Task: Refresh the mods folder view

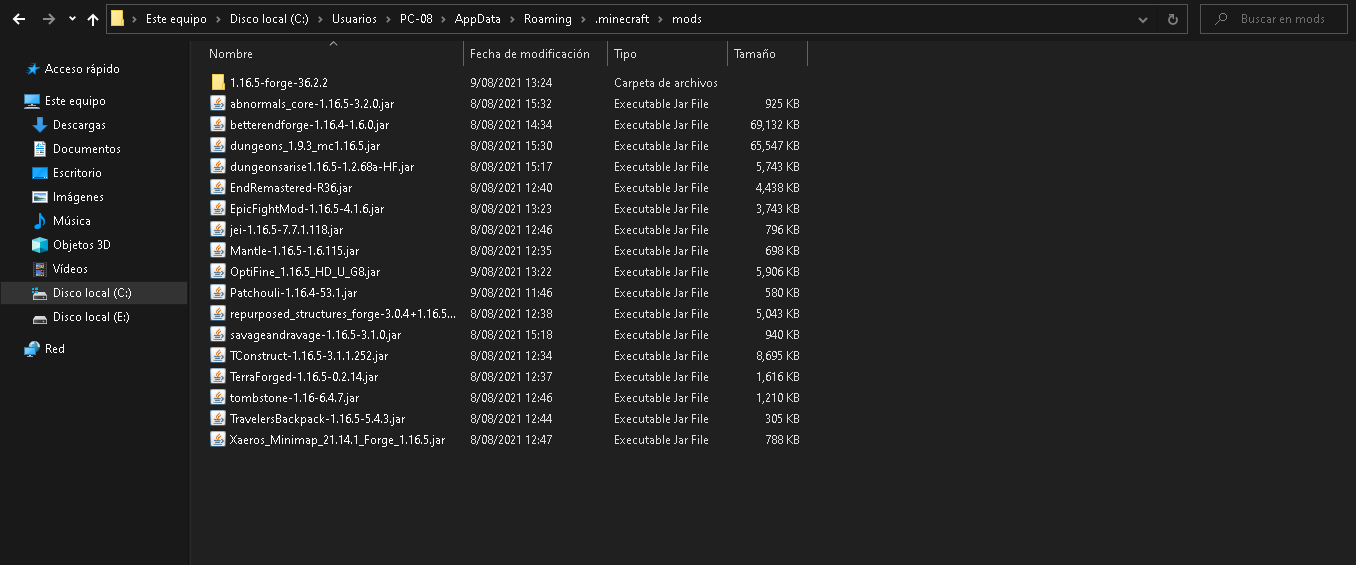Action: click(x=1173, y=19)
